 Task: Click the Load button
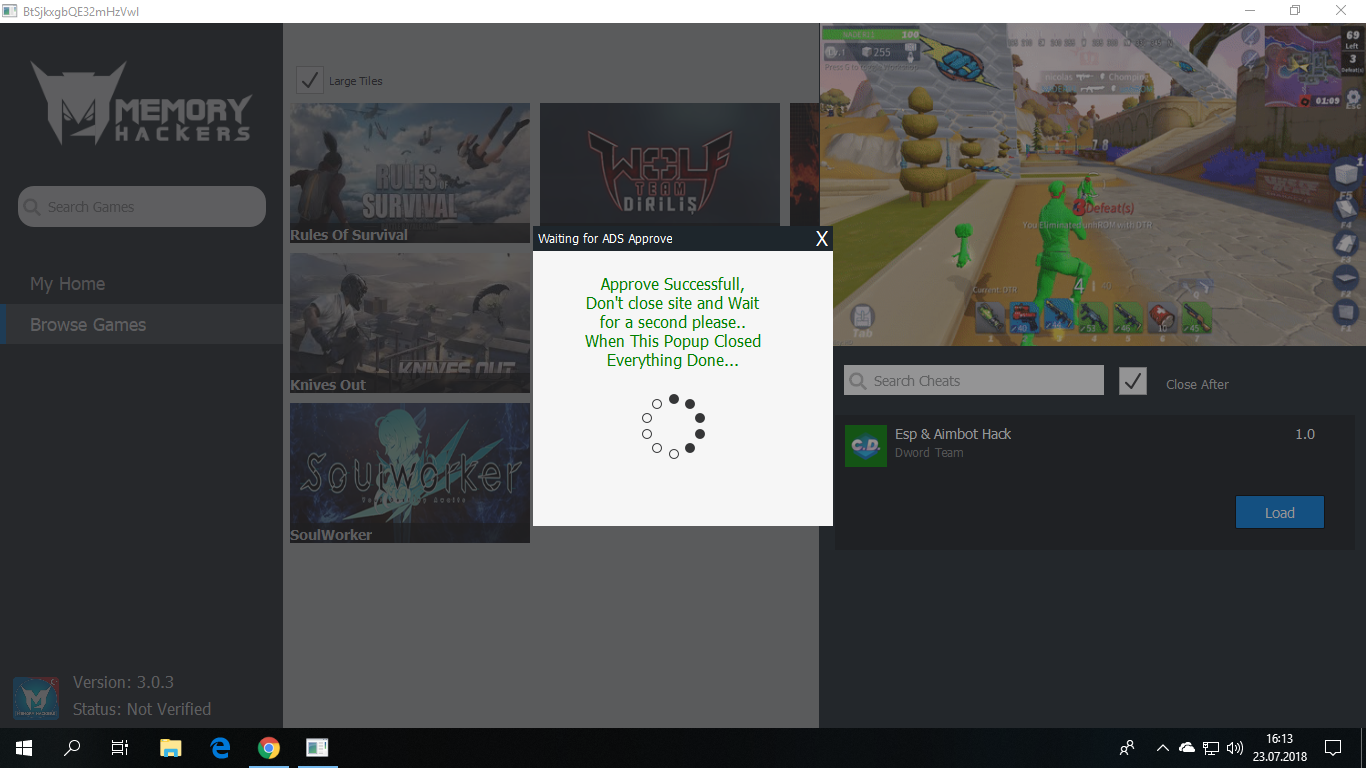coord(1280,512)
